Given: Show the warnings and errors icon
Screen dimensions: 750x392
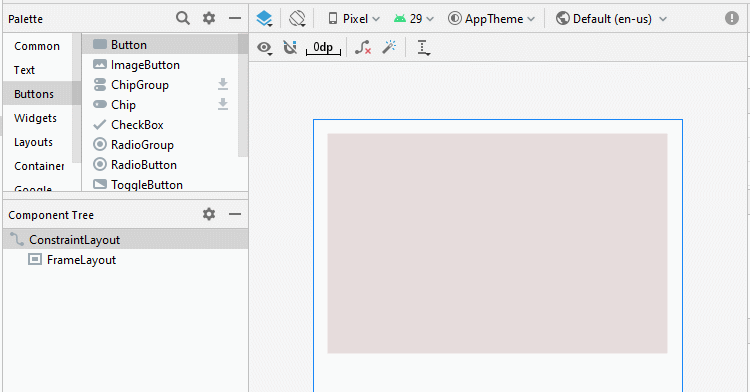Looking at the screenshot, I should 731,18.
